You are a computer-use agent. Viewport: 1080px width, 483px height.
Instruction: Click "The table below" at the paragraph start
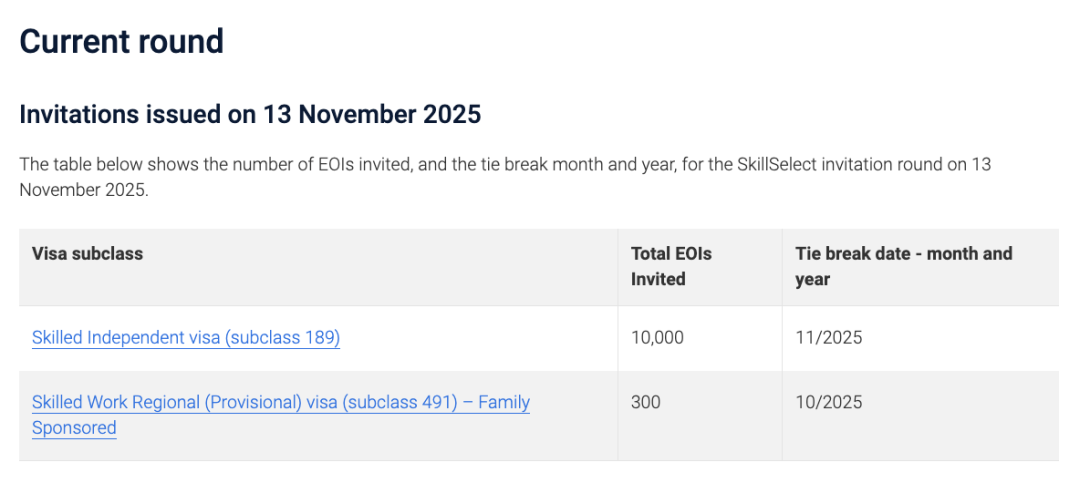click(75, 164)
